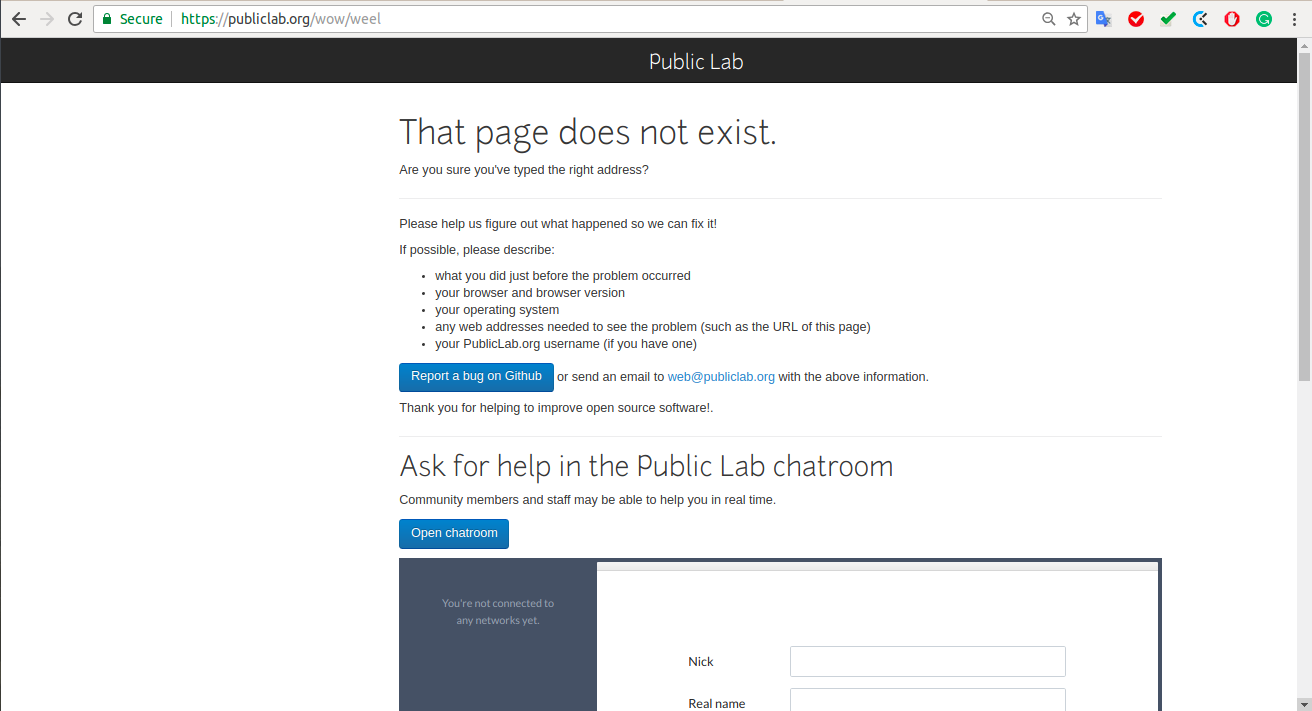View site security info via lock icon
Screen dimensions: 1312x711
(107, 19)
